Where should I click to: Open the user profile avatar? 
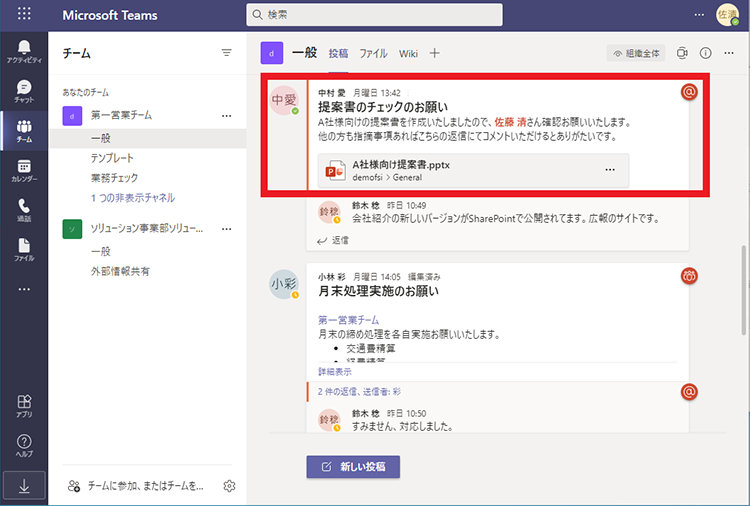[x=727, y=15]
